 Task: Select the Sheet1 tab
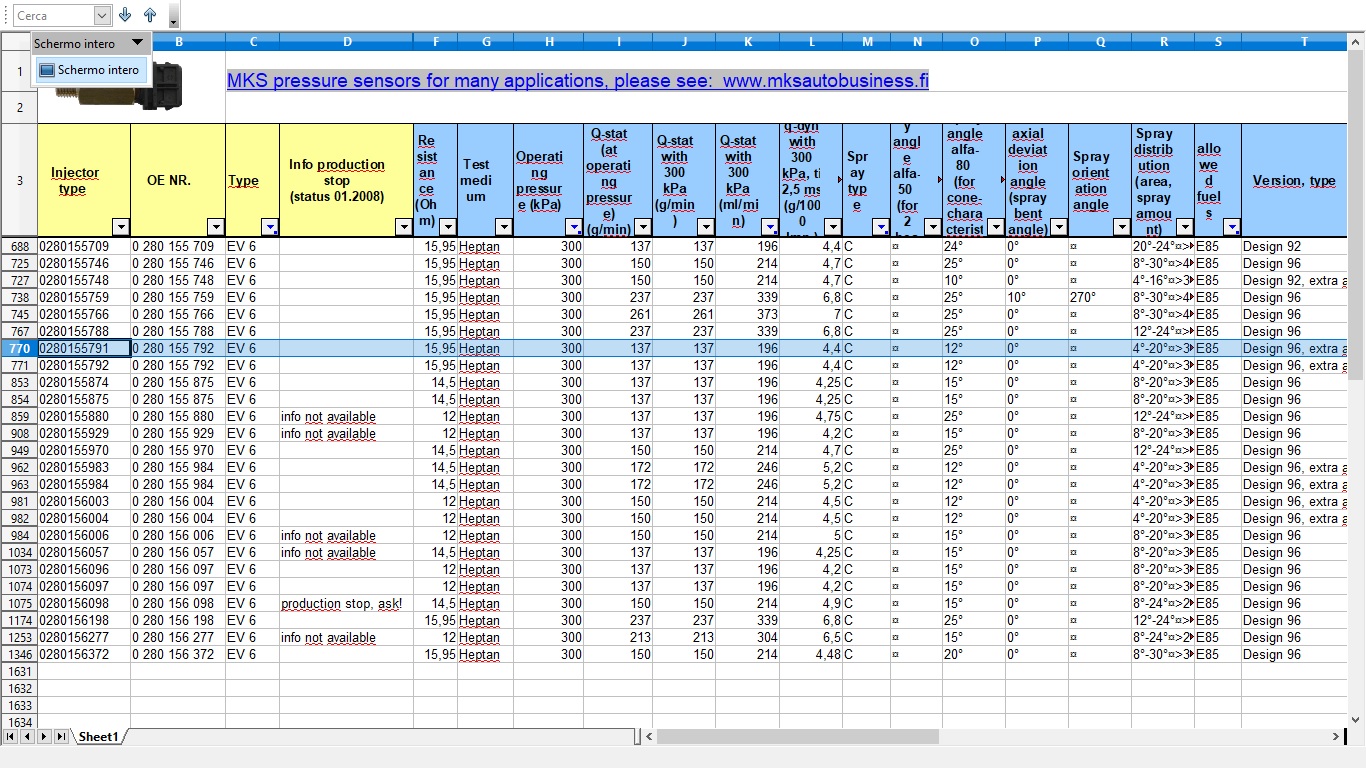click(x=99, y=737)
